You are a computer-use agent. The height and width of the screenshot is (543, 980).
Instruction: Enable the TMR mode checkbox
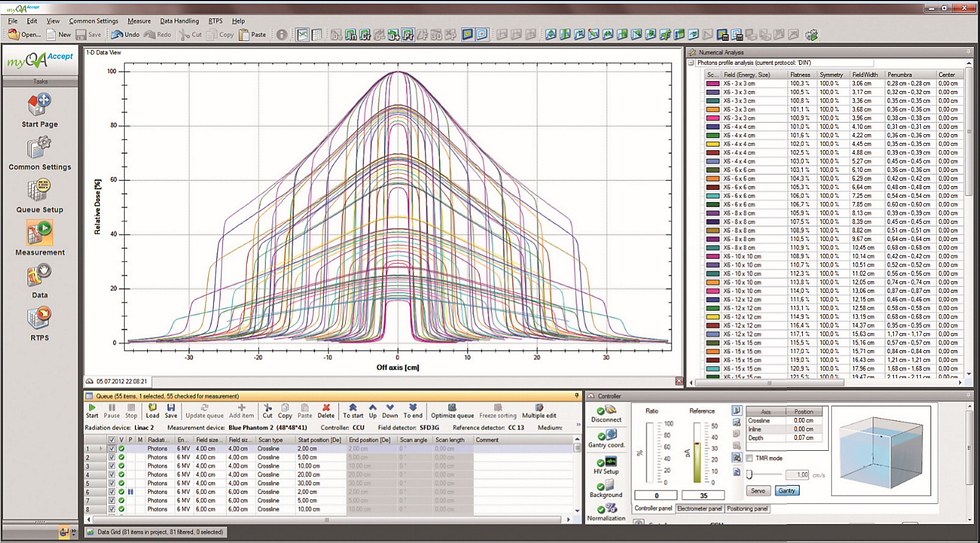point(750,458)
